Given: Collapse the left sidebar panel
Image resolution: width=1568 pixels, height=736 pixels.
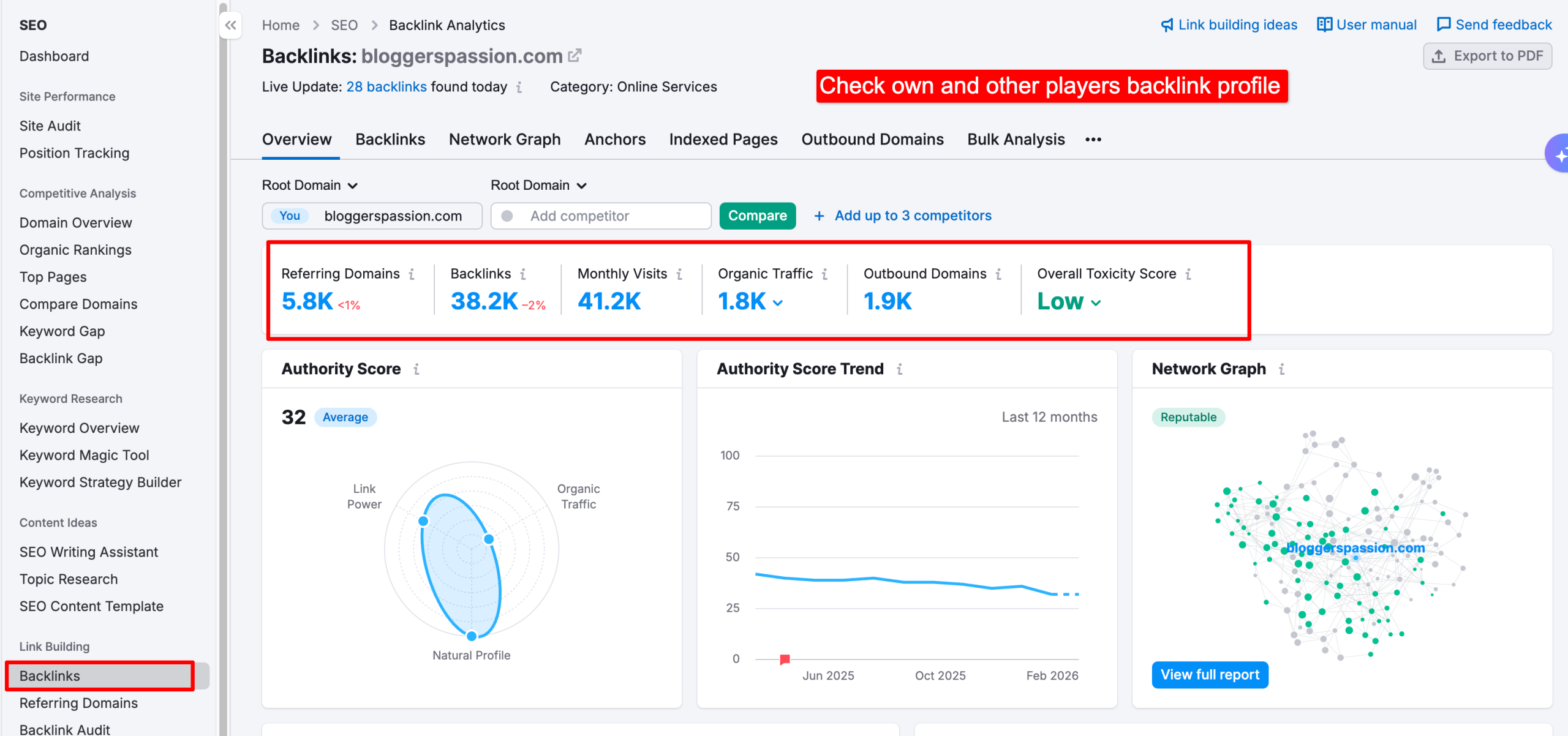Looking at the screenshot, I should click(x=230, y=25).
